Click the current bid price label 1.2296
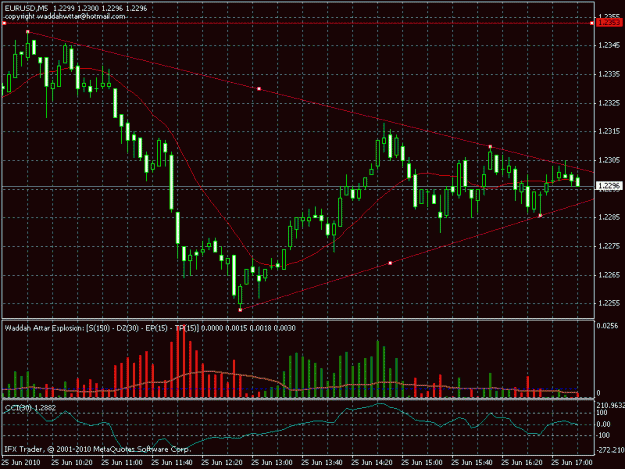 [x=609, y=186]
